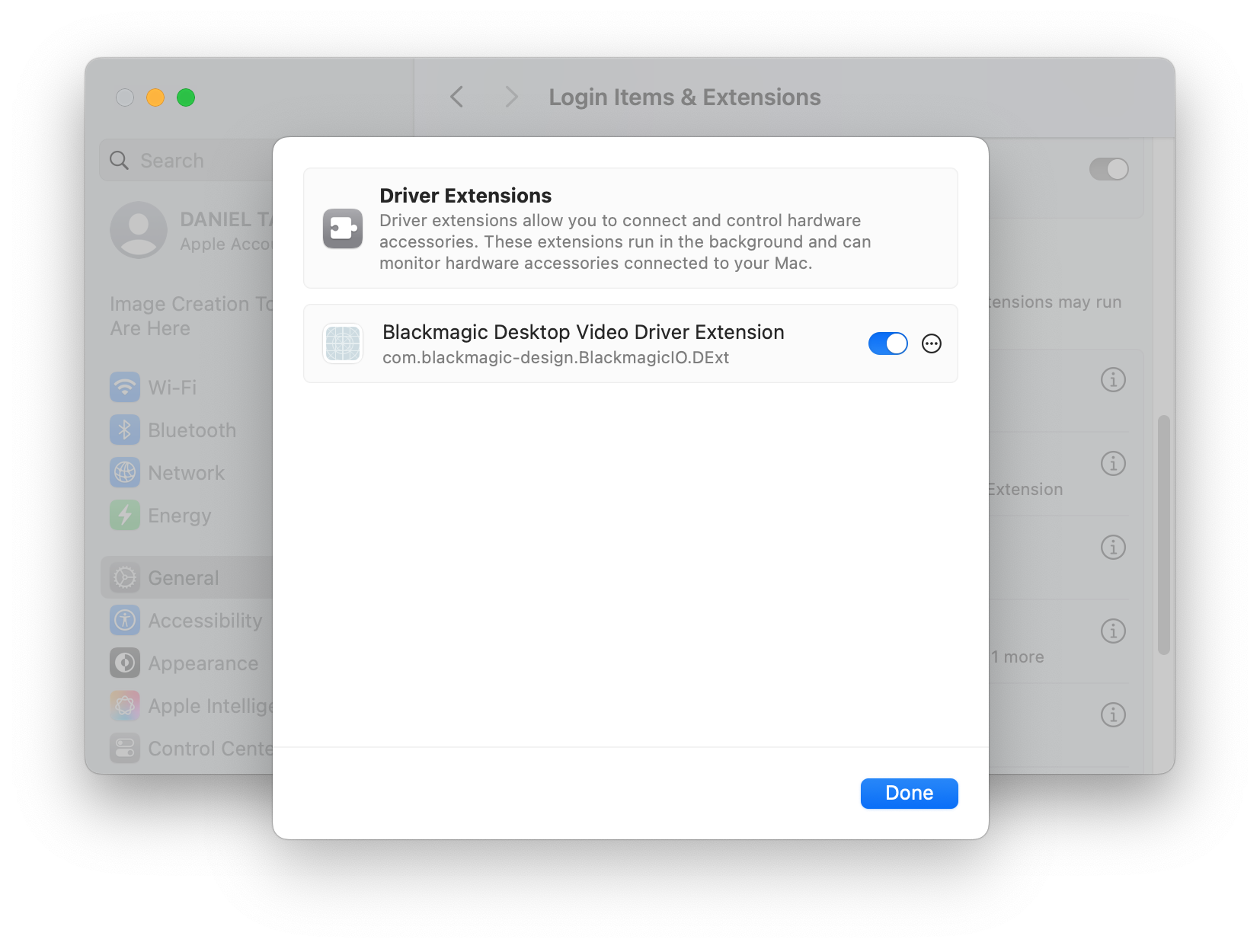Screen dimensions: 1260x952
Task: Open Apple Intelligence settings in the sidebar
Action: 187,706
